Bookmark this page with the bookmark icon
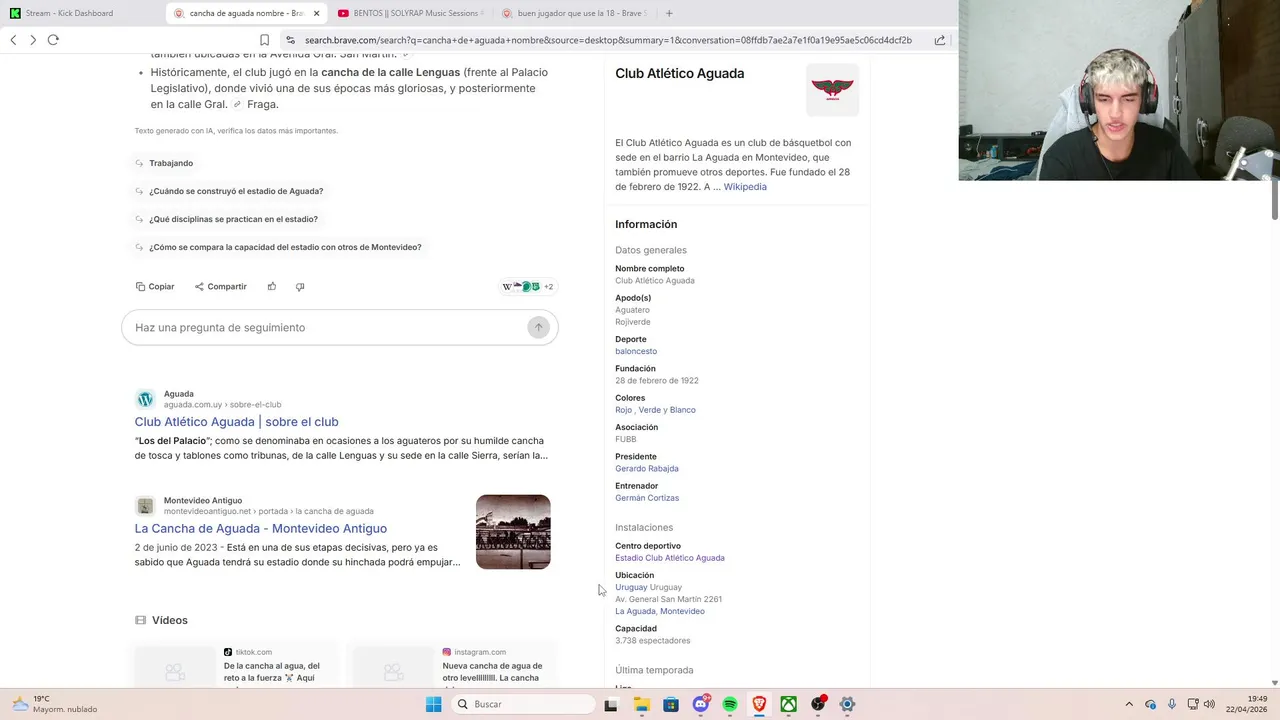The height and width of the screenshot is (720, 1280). point(264,40)
